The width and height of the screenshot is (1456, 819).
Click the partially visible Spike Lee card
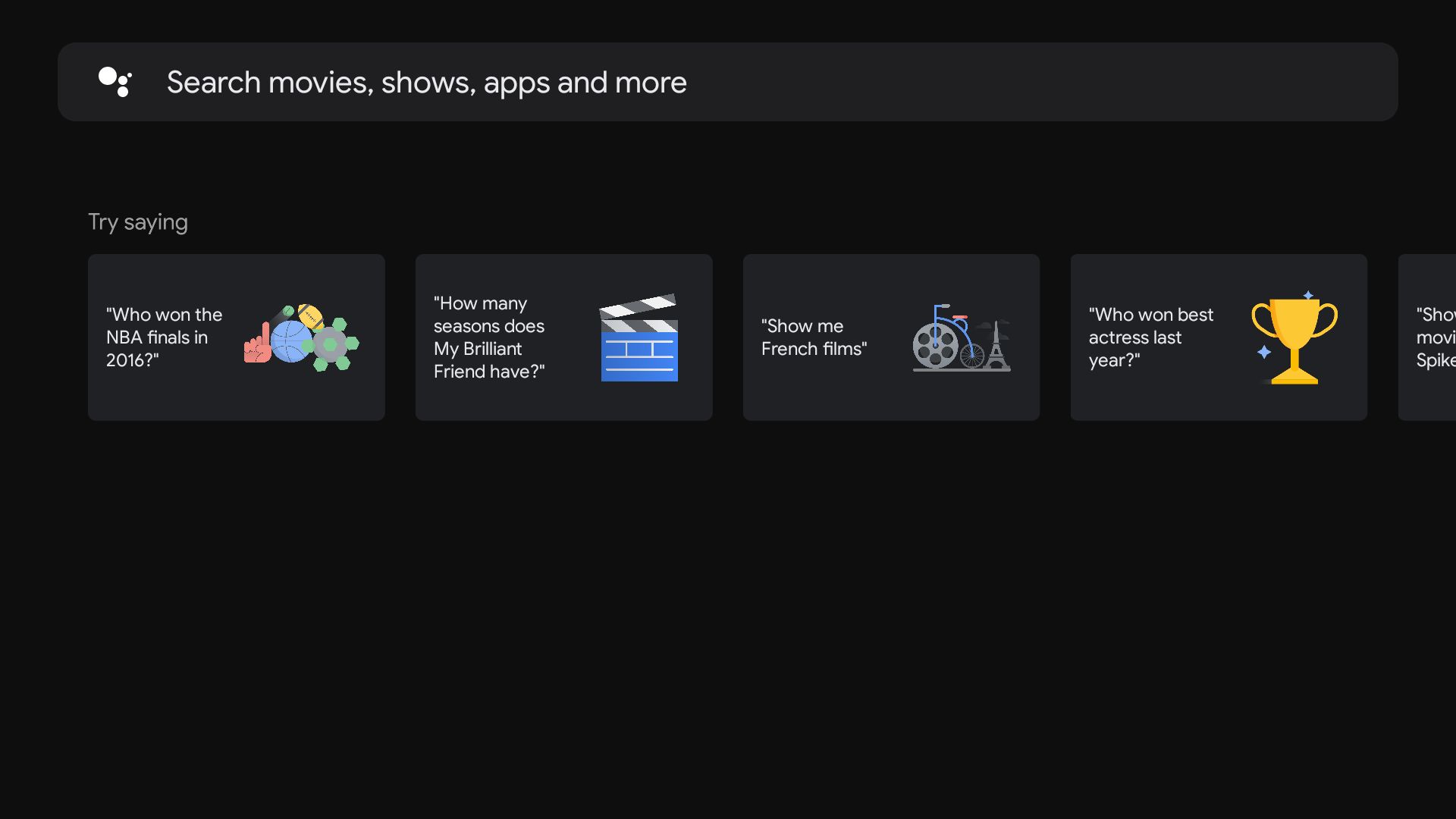[x=1433, y=337]
